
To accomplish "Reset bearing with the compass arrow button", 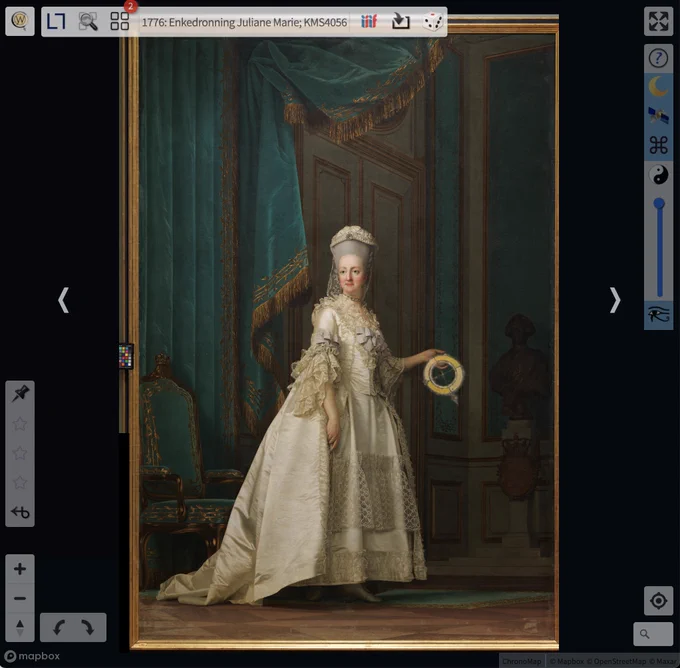I will click(x=20, y=627).
